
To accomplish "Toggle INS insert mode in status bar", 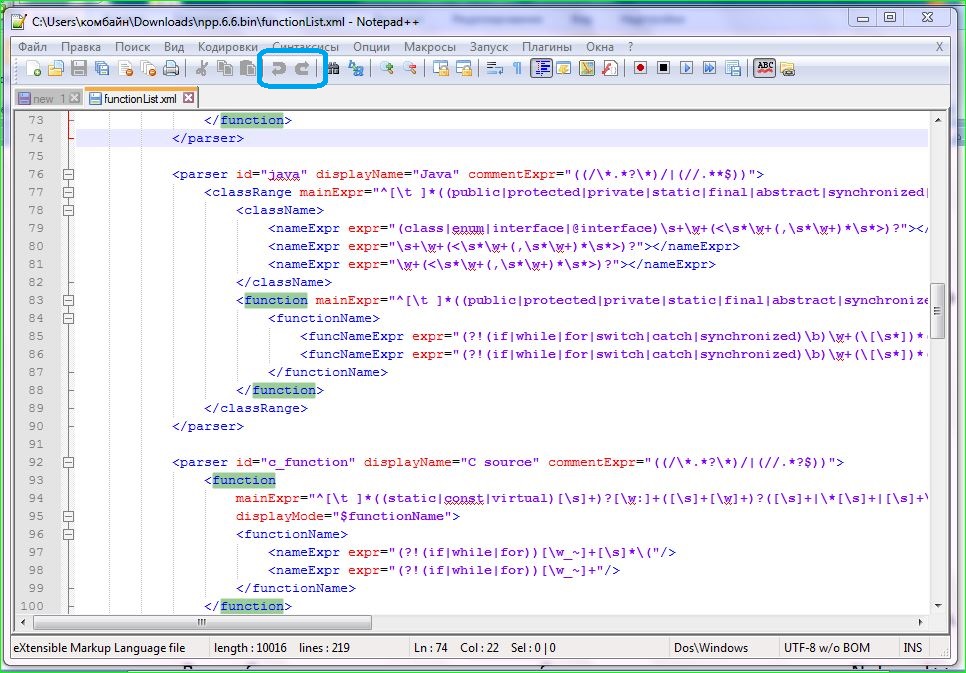I will tap(912, 648).
